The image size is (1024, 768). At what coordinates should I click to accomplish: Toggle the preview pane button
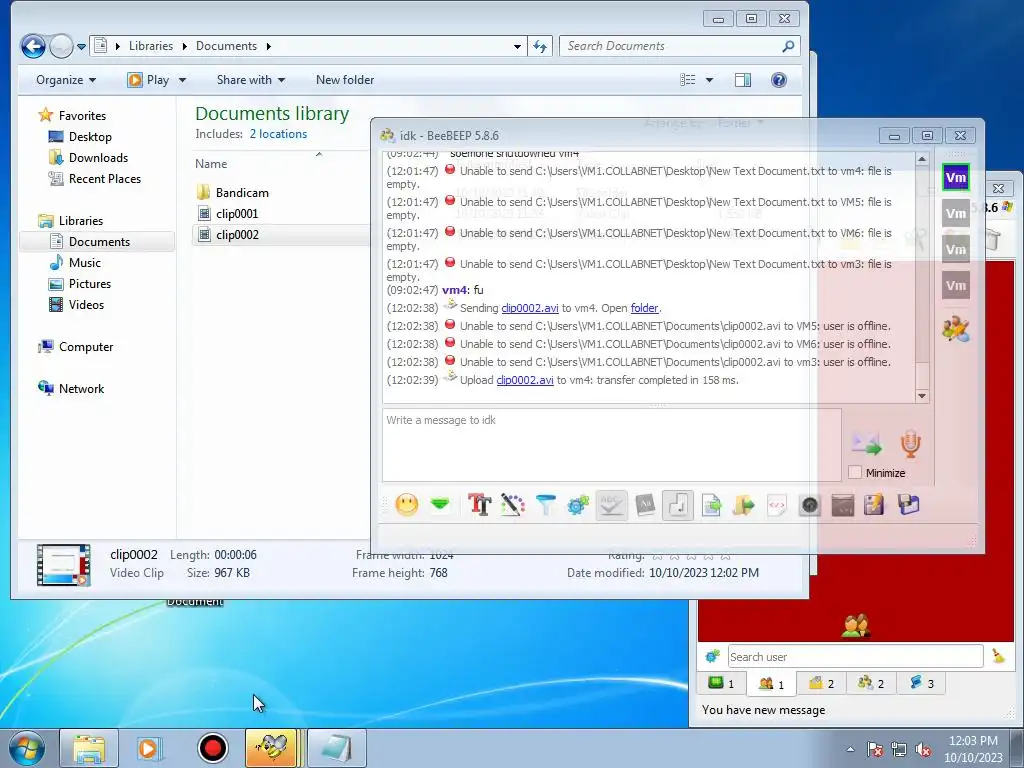(x=743, y=80)
